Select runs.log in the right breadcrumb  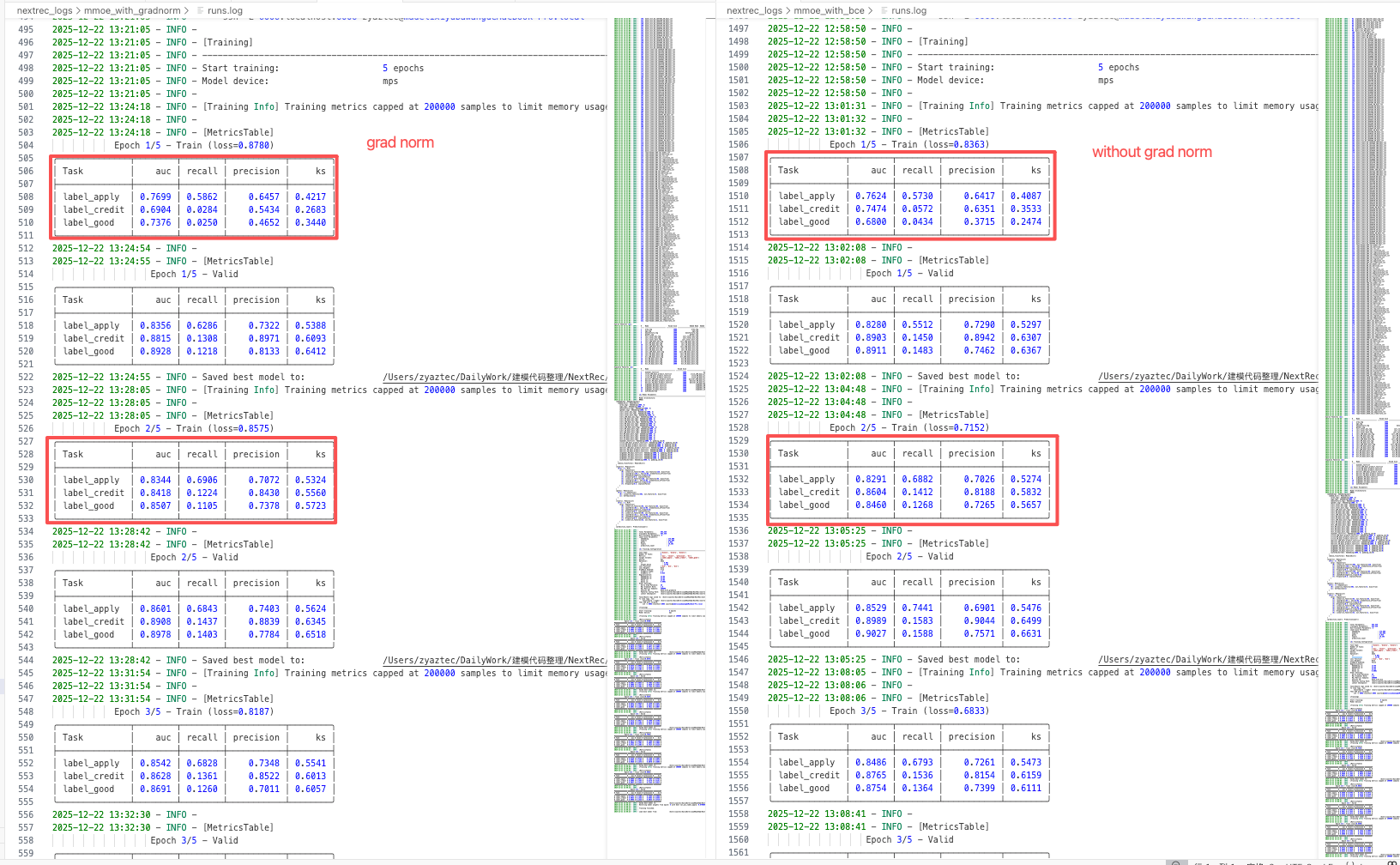coord(908,10)
